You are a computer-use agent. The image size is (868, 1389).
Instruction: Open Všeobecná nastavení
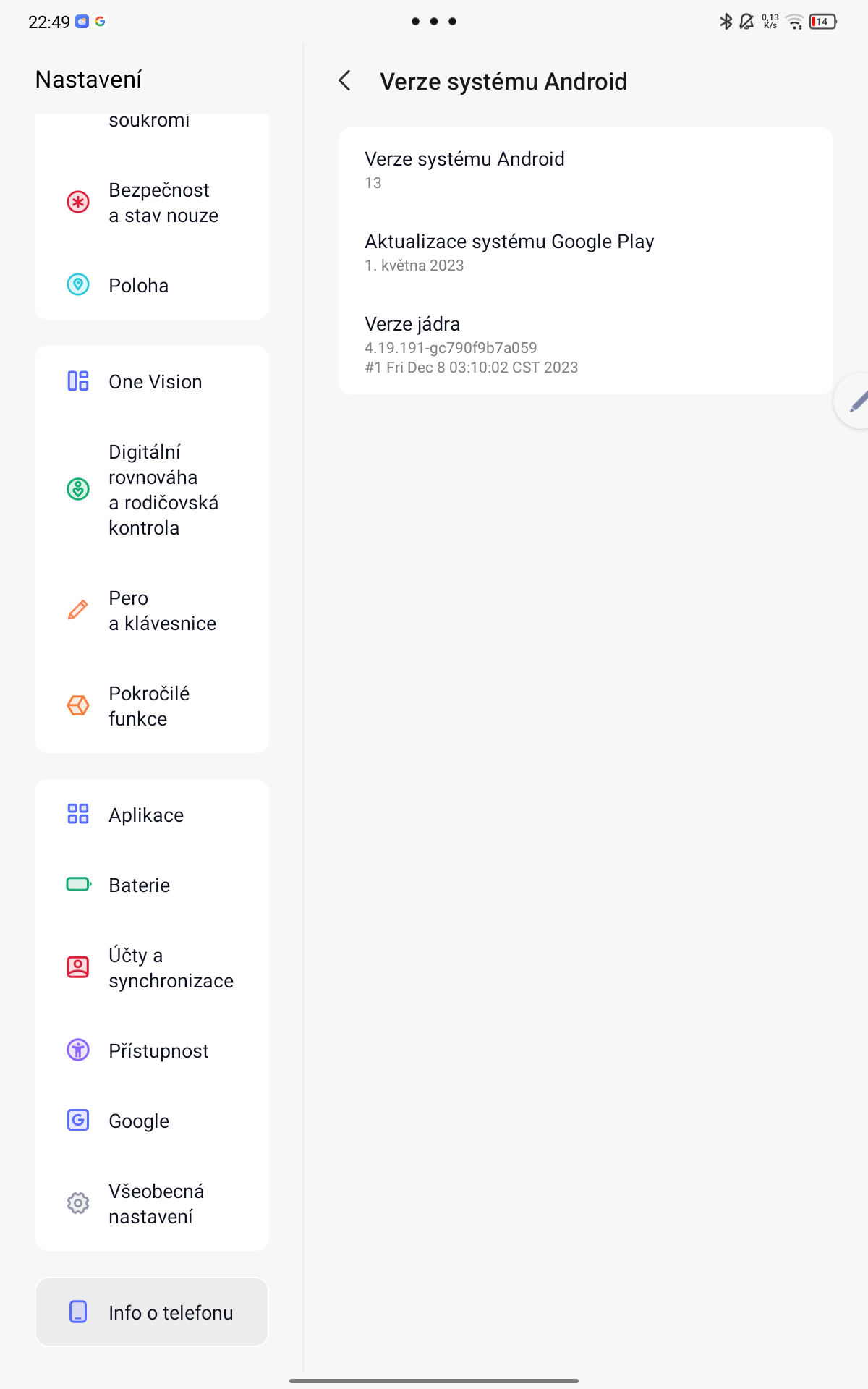152,1204
